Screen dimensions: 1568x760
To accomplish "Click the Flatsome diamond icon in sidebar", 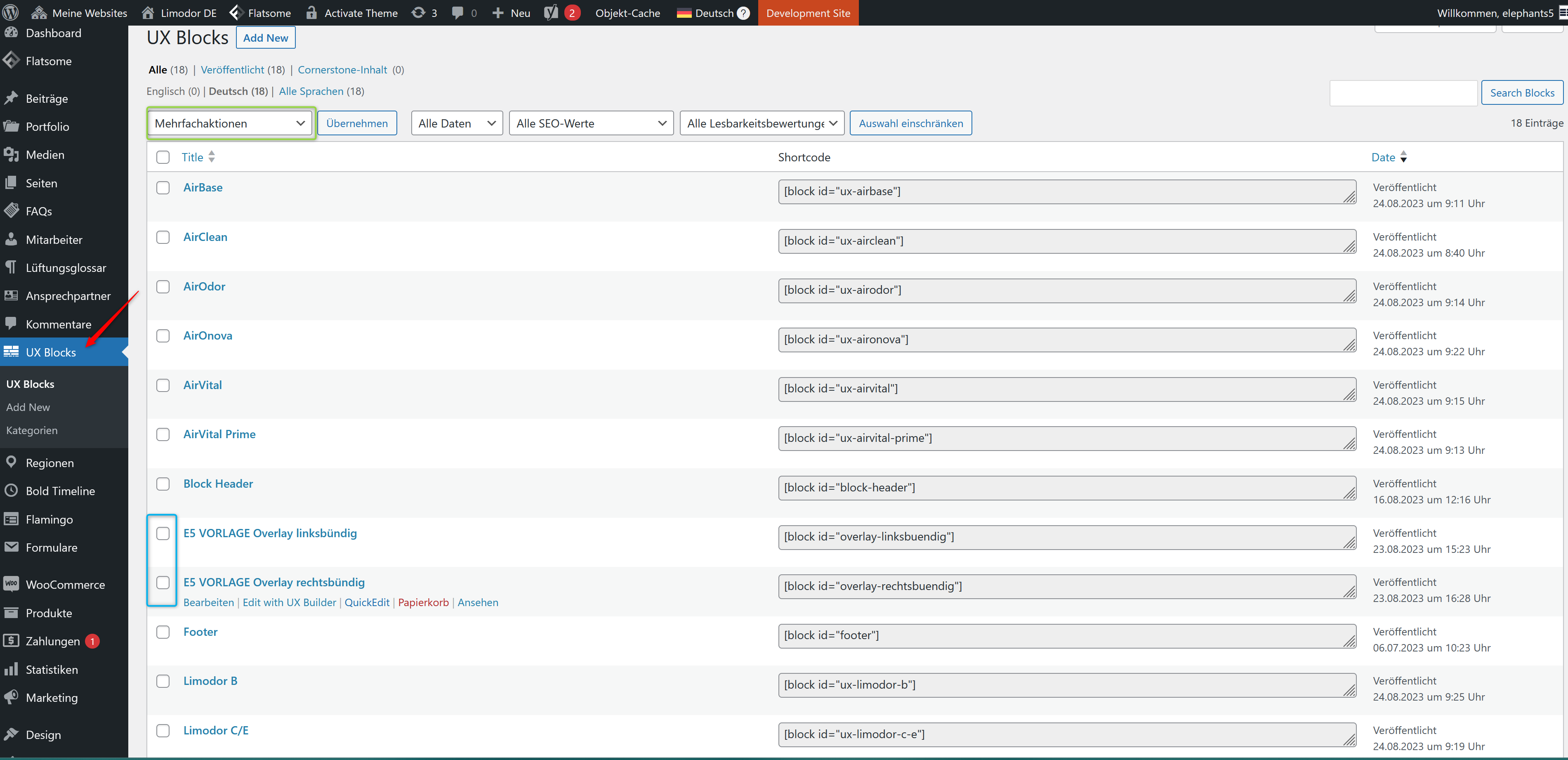I will click(x=11, y=60).
